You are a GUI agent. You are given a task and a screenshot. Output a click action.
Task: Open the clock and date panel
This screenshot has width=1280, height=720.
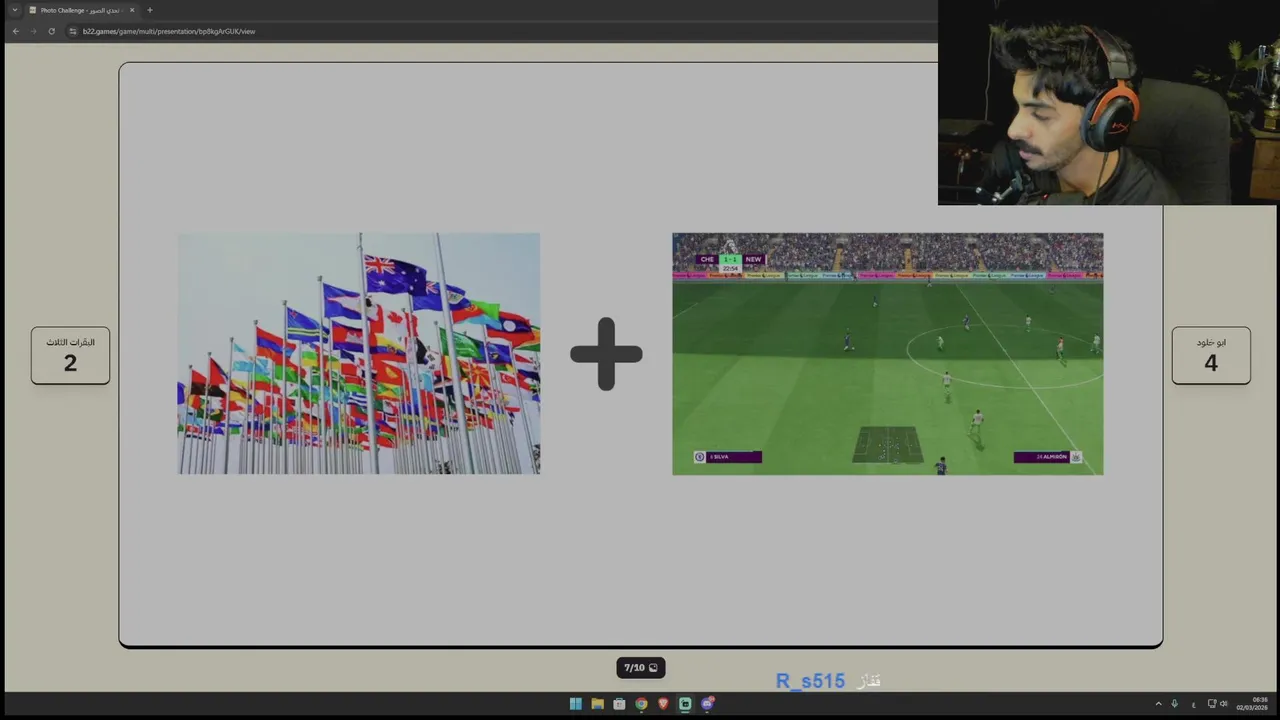pos(1253,704)
